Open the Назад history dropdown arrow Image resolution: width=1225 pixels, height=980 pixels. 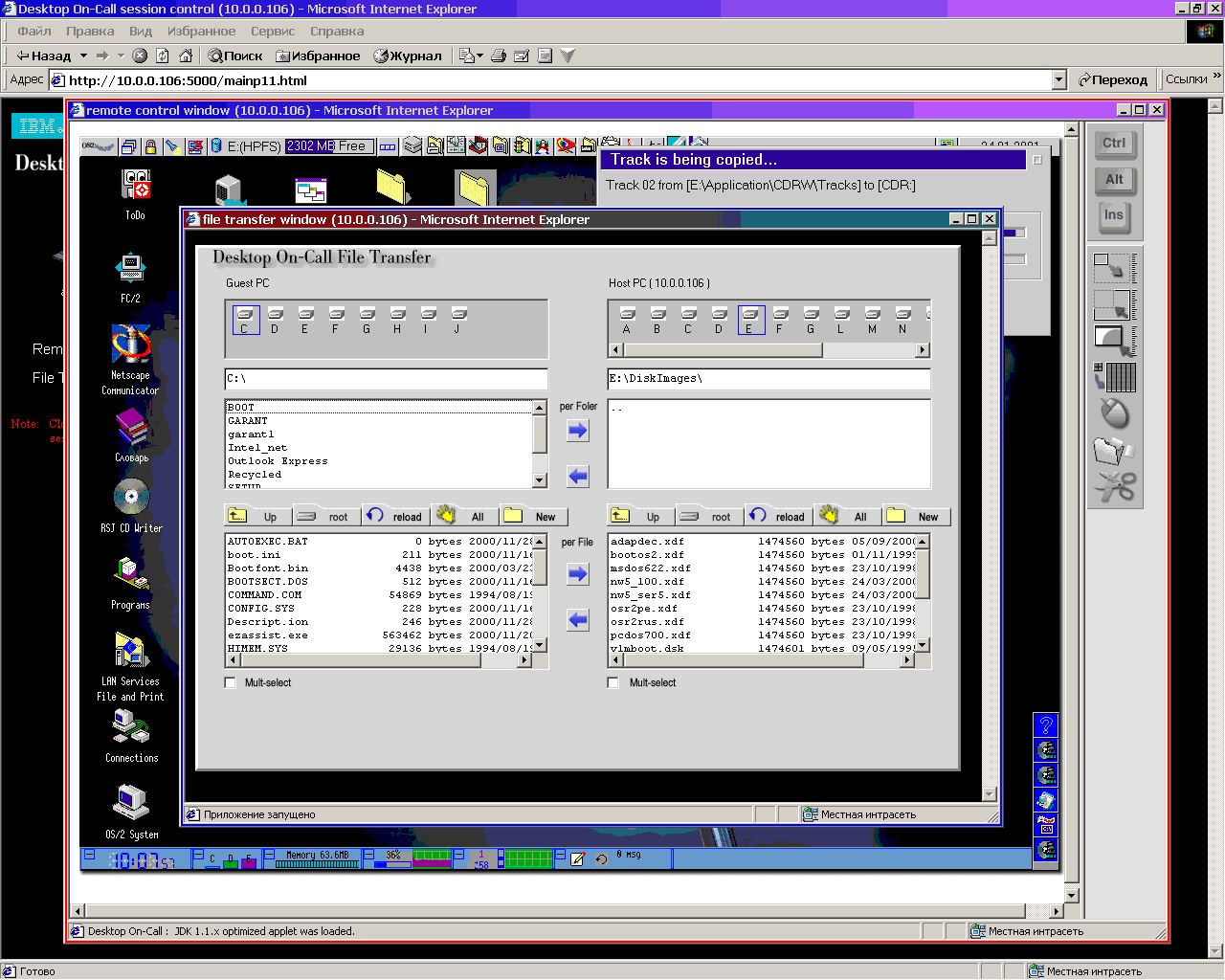[83, 56]
